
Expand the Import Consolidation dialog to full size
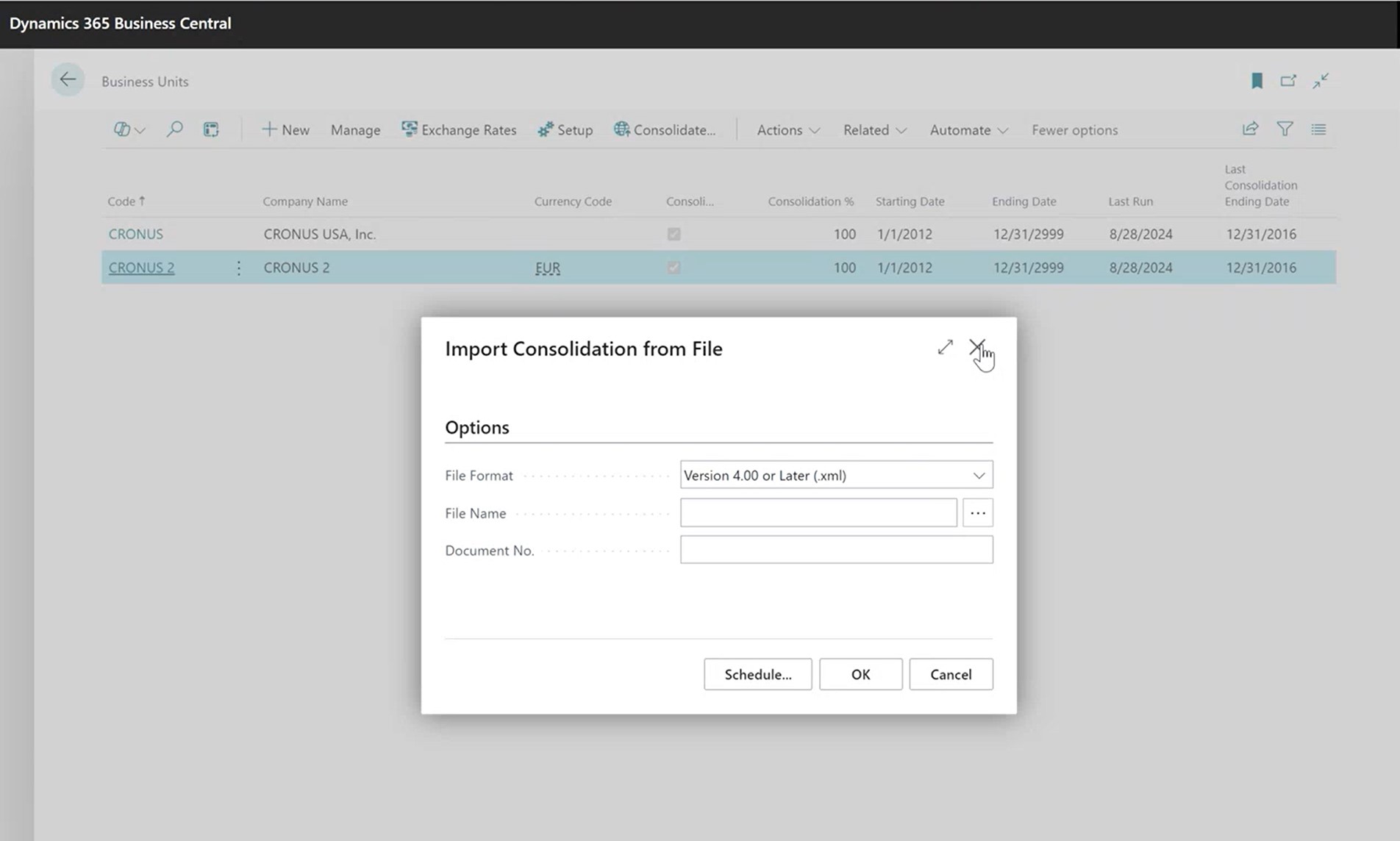[x=945, y=347]
